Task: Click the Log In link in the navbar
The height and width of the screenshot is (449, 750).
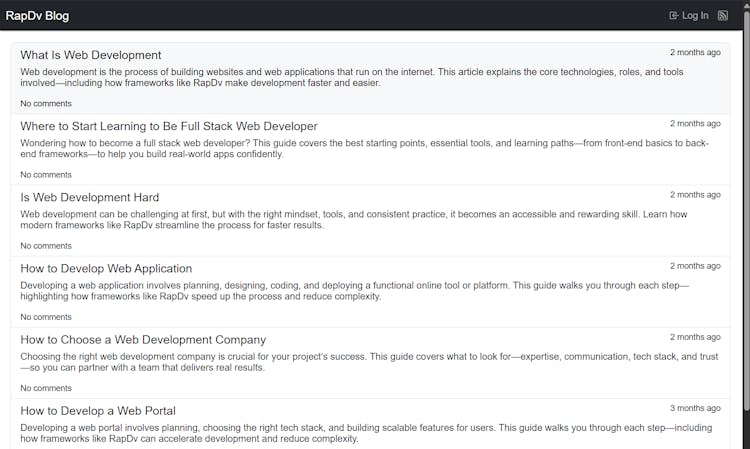Action: pyautogui.click(x=689, y=15)
